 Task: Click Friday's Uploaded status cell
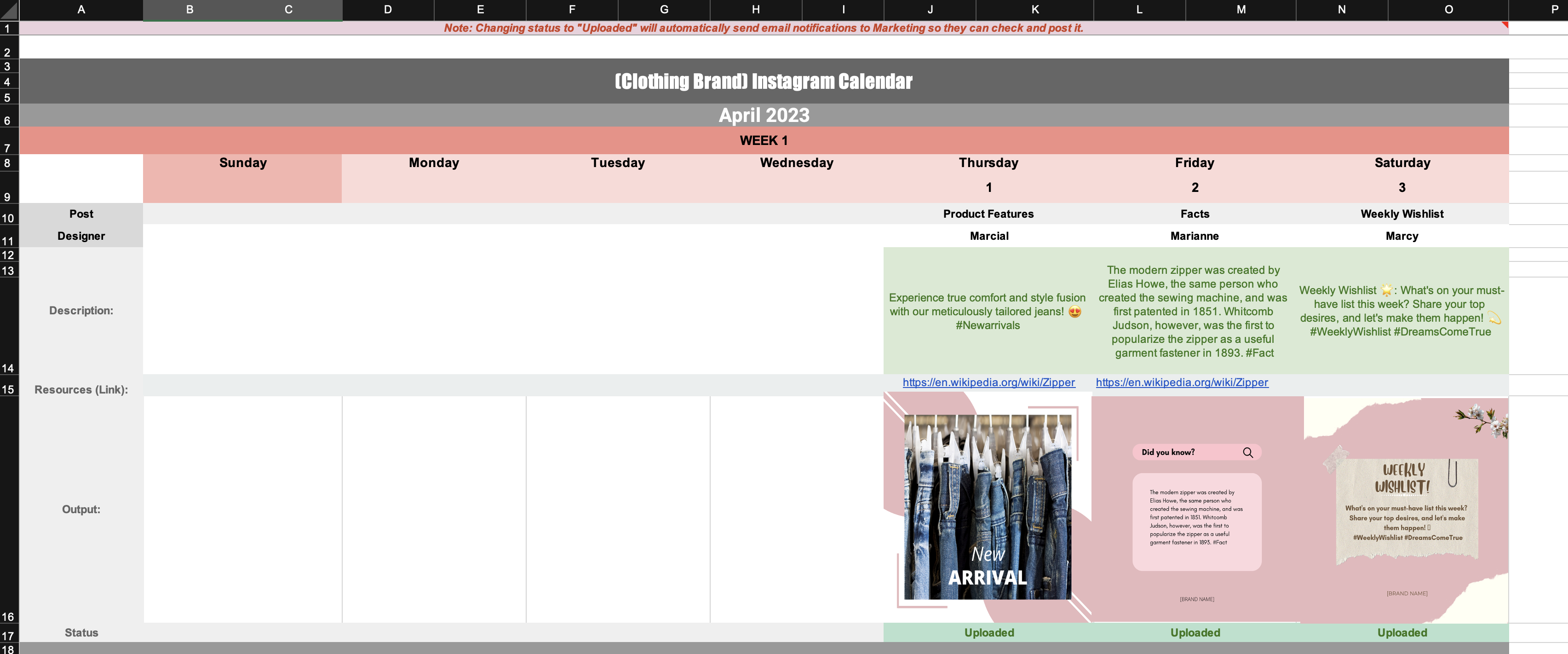(x=1195, y=633)
